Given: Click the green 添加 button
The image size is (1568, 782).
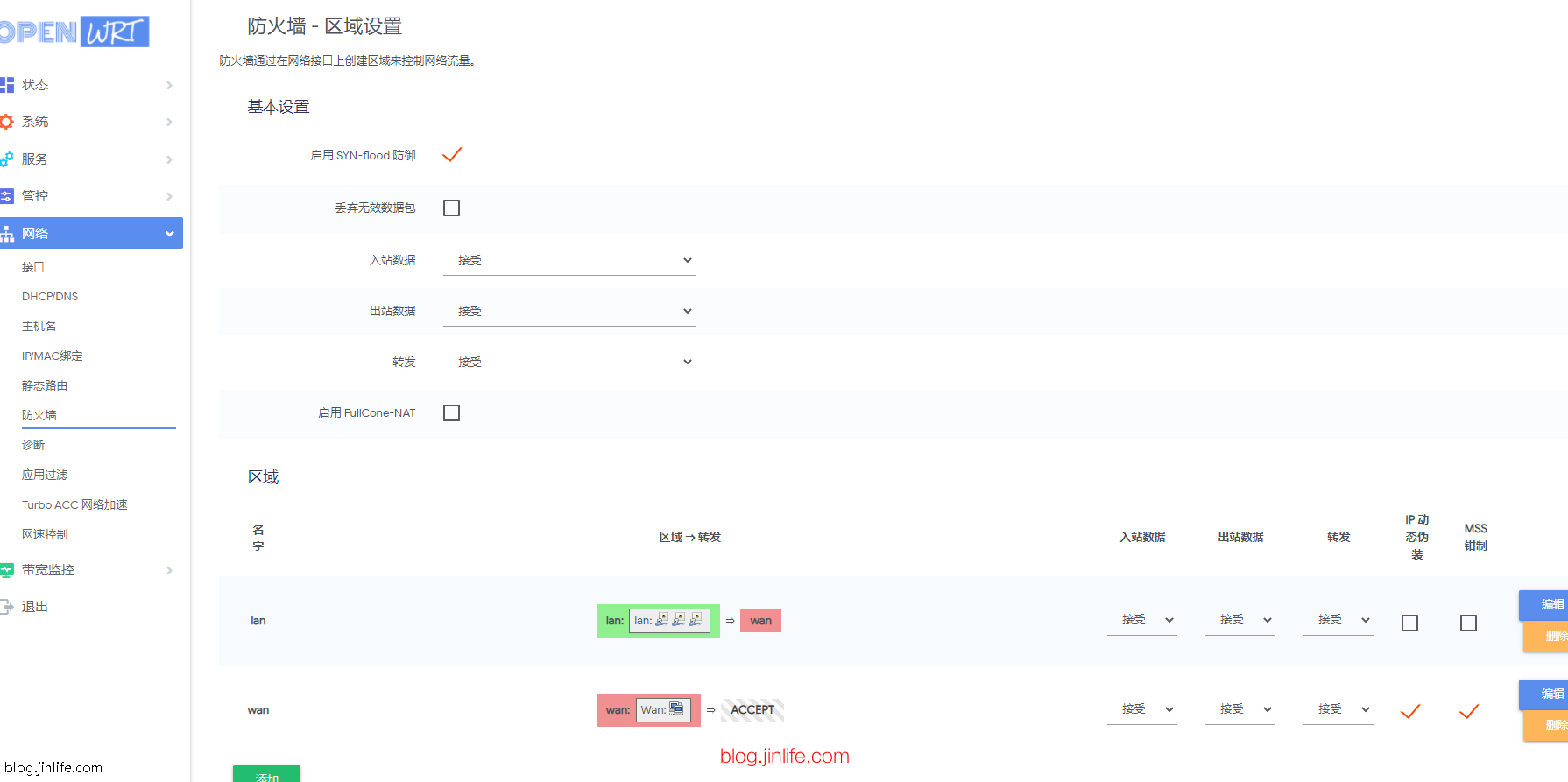Looking at the screenshot, I should click(266, 774).
